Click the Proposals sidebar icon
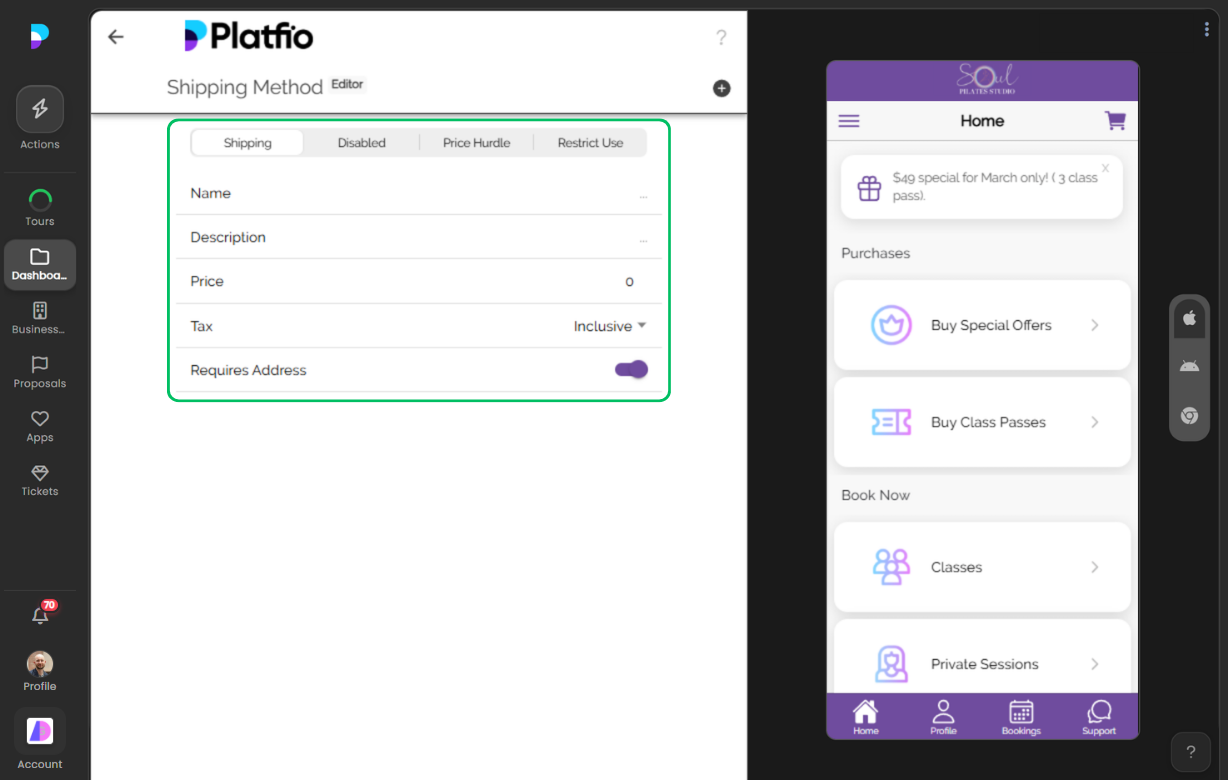 click(x=40, y=366)
